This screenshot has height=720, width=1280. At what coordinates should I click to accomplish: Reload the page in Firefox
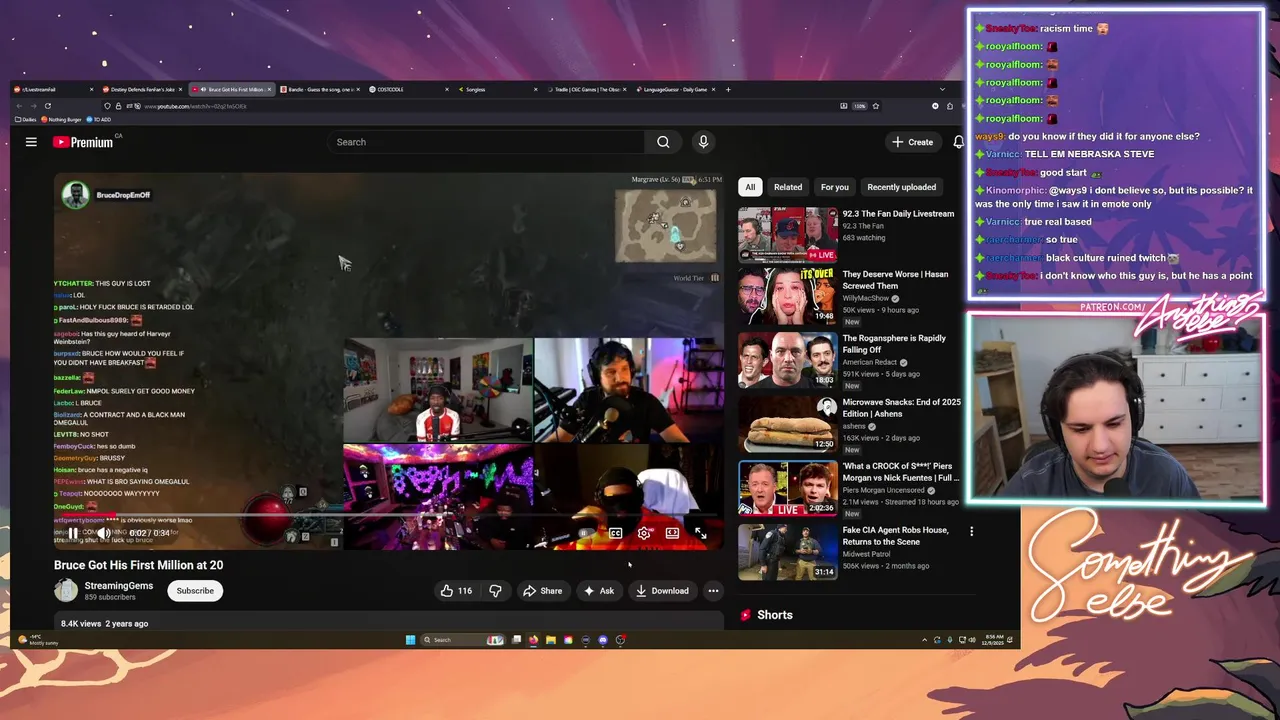click(47, 106)
